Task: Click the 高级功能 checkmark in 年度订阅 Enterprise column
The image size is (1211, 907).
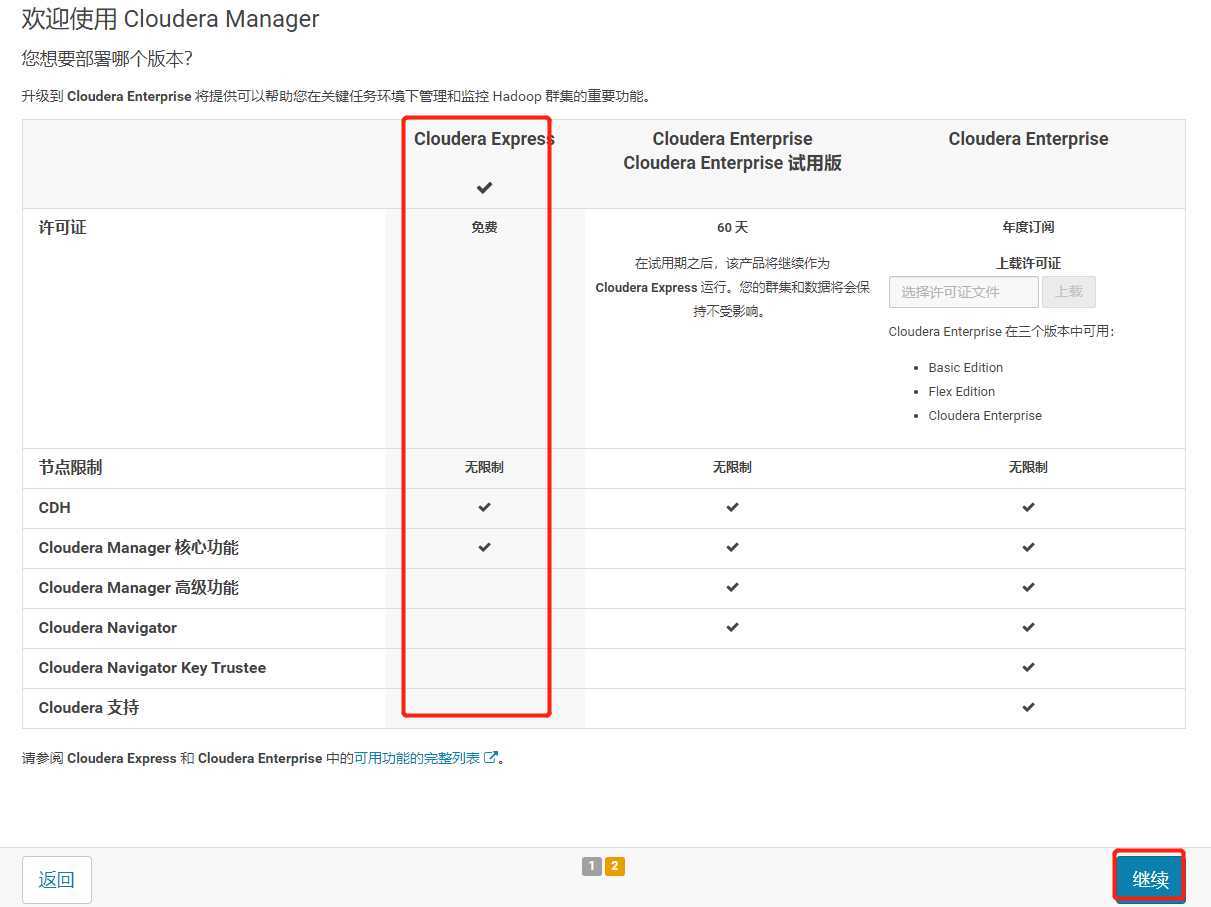Action: (x=1028, y=587)
